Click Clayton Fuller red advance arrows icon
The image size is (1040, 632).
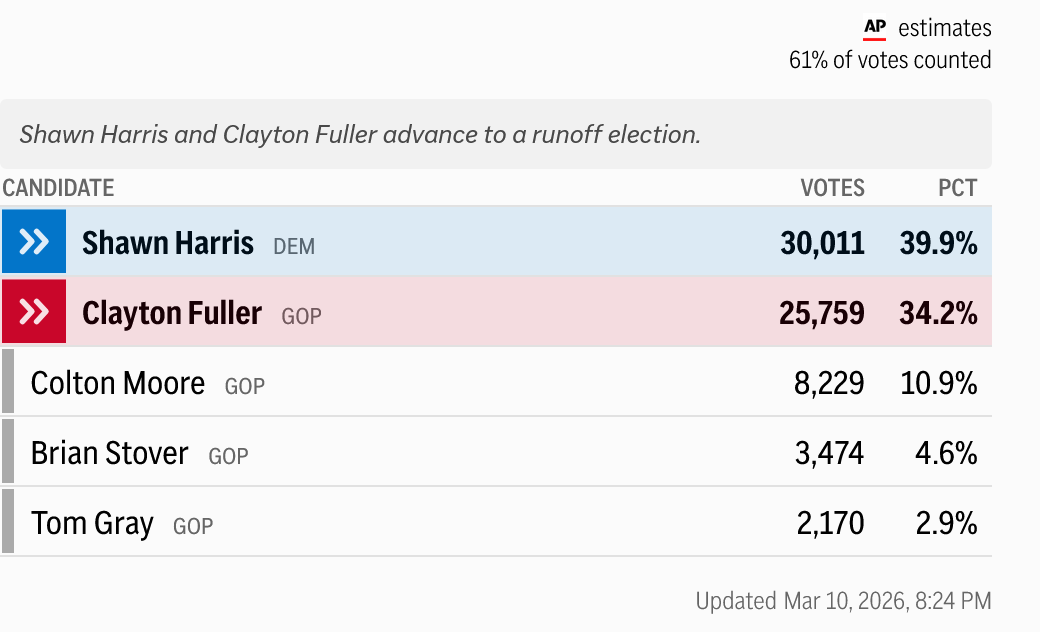click(34, 312)
